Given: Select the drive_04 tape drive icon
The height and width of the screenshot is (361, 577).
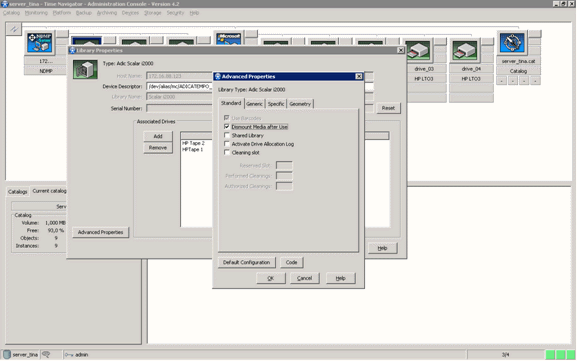Looking at the screenshot, I should (465, 50).
